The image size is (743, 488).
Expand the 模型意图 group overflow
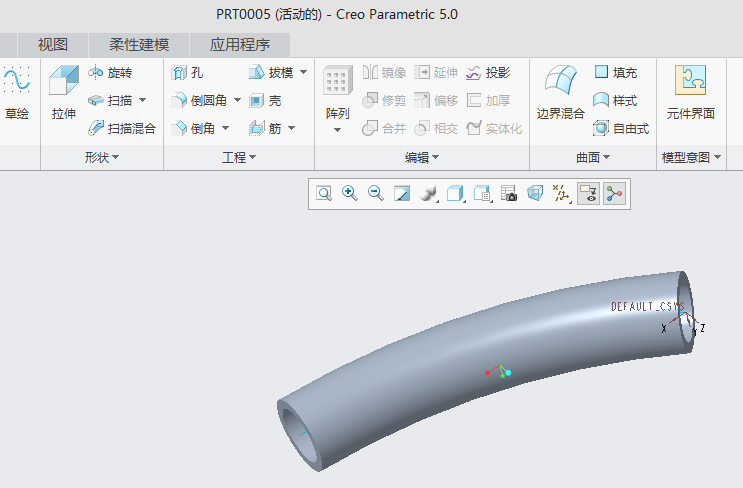point(691,157)
